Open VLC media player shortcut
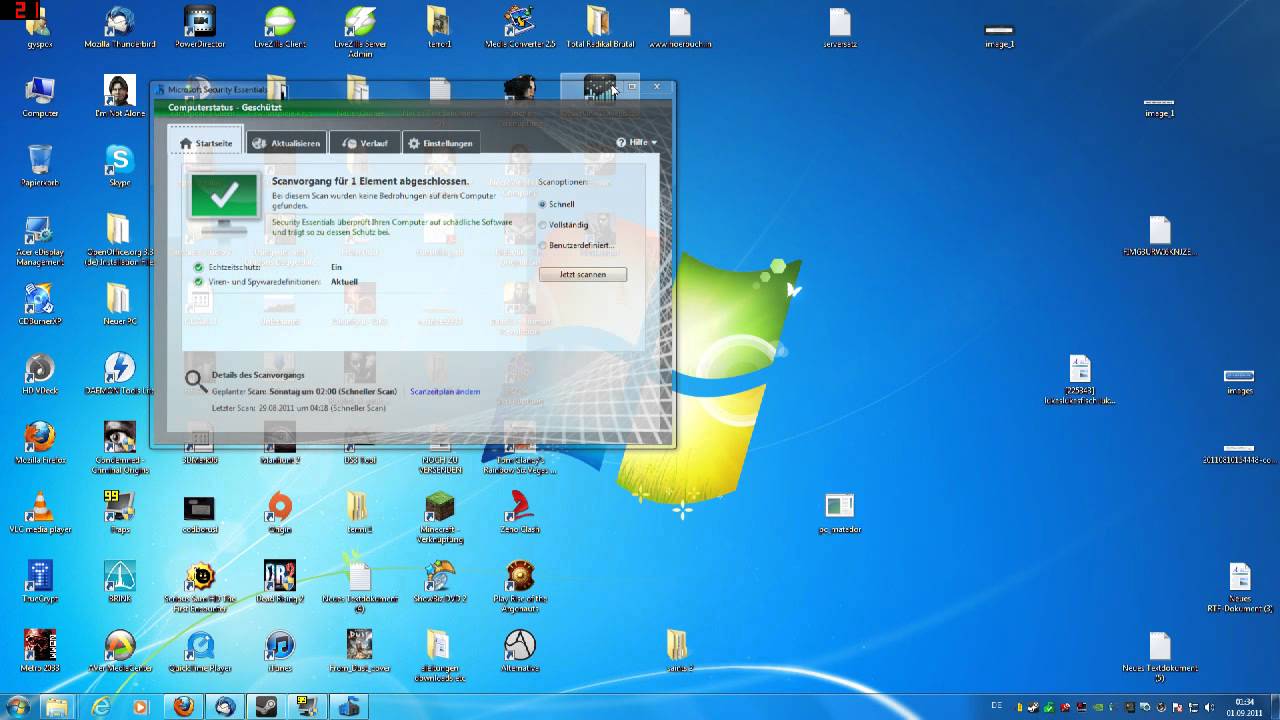Viewport: 1280px width, 720px height. coord(40,512)
